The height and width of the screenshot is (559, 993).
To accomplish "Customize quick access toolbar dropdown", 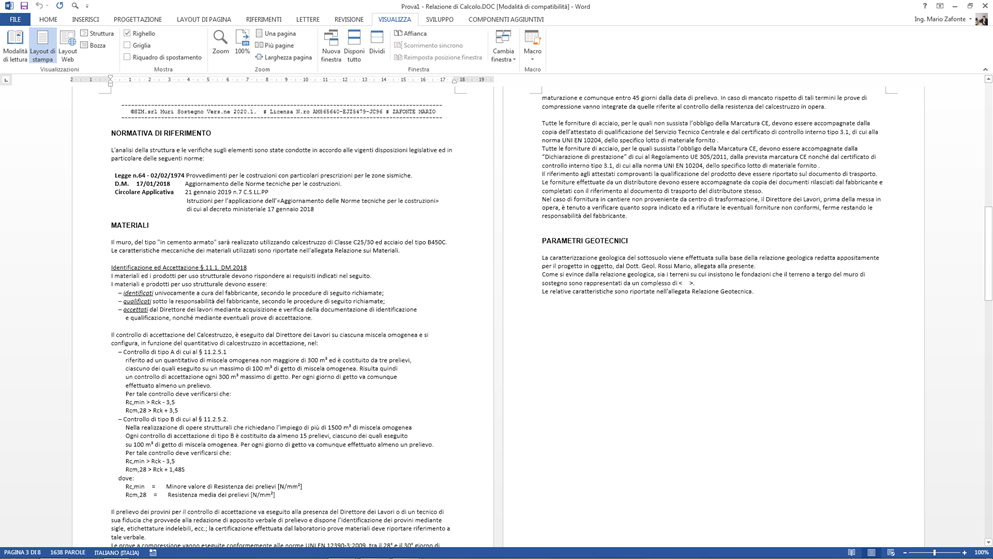I will (x=87, y=6).
